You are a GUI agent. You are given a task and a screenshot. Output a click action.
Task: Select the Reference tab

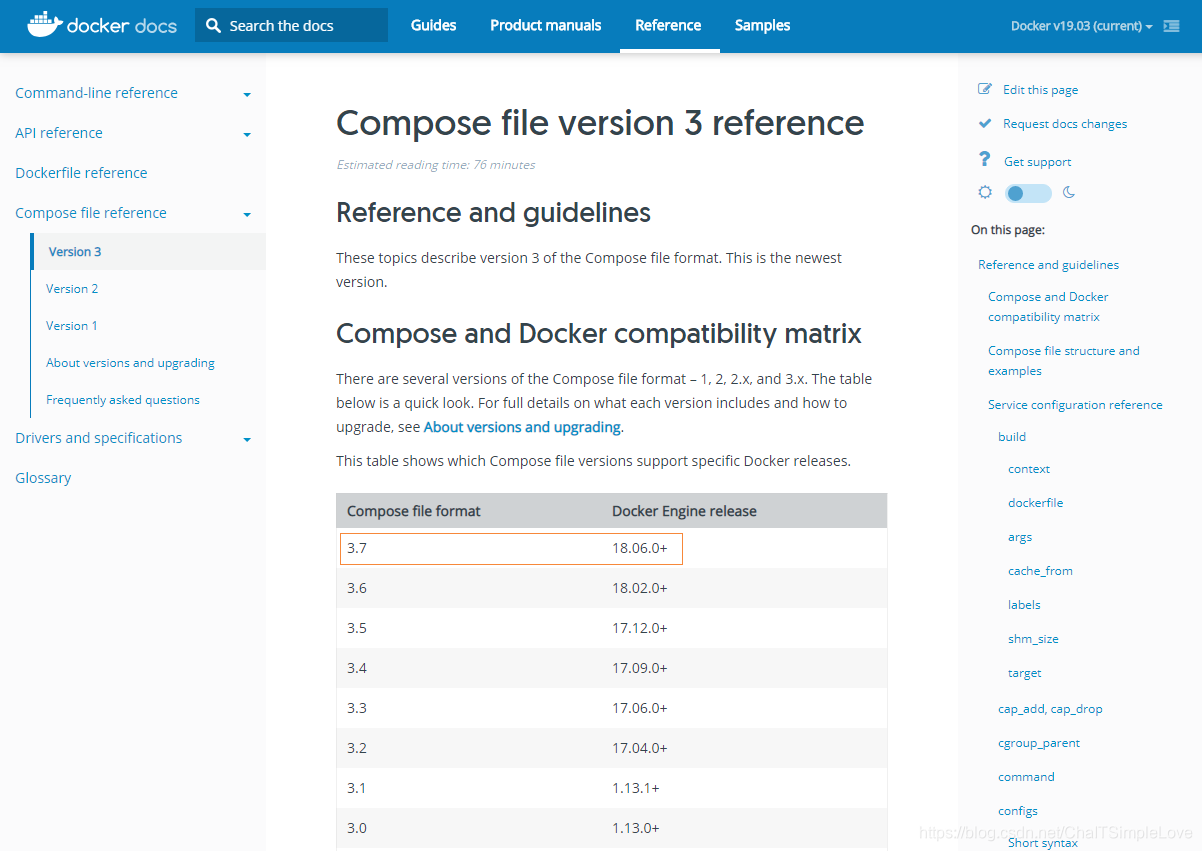668,25
